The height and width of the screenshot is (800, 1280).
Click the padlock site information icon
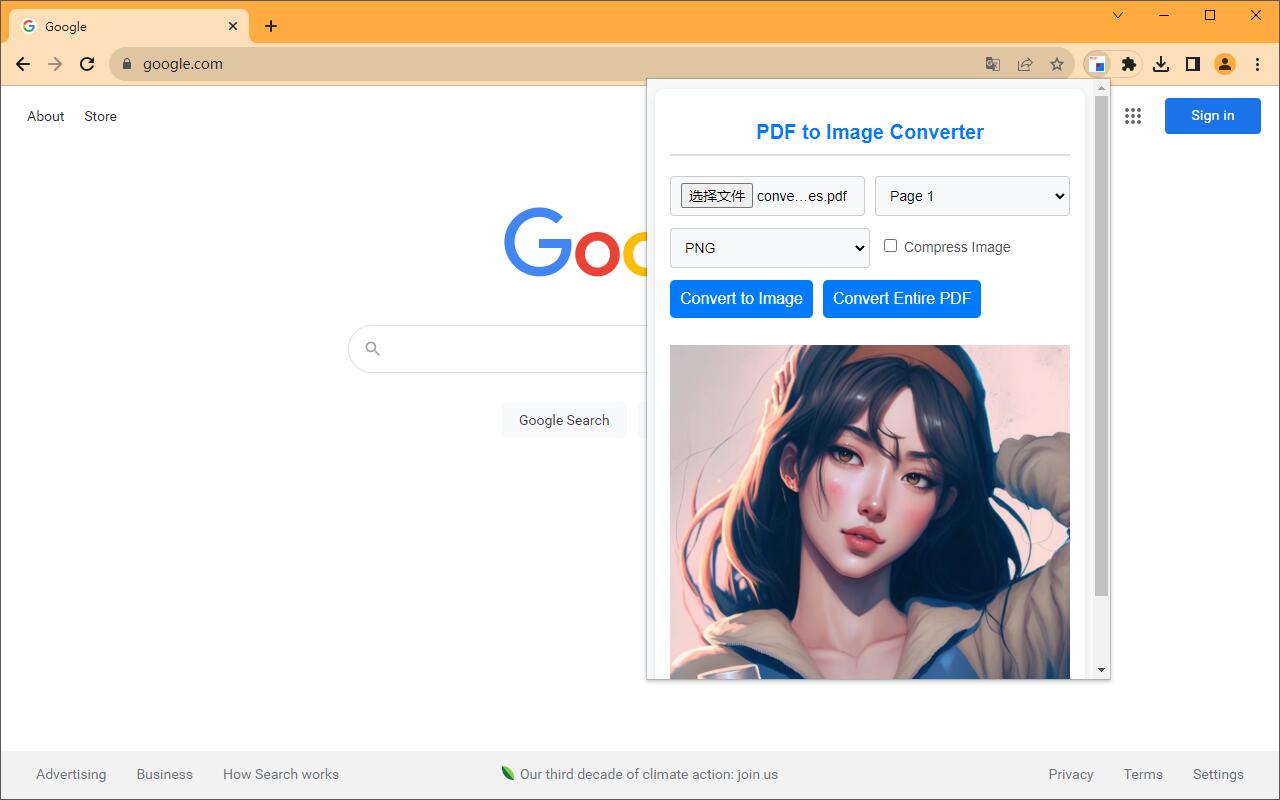pos(126,63)
